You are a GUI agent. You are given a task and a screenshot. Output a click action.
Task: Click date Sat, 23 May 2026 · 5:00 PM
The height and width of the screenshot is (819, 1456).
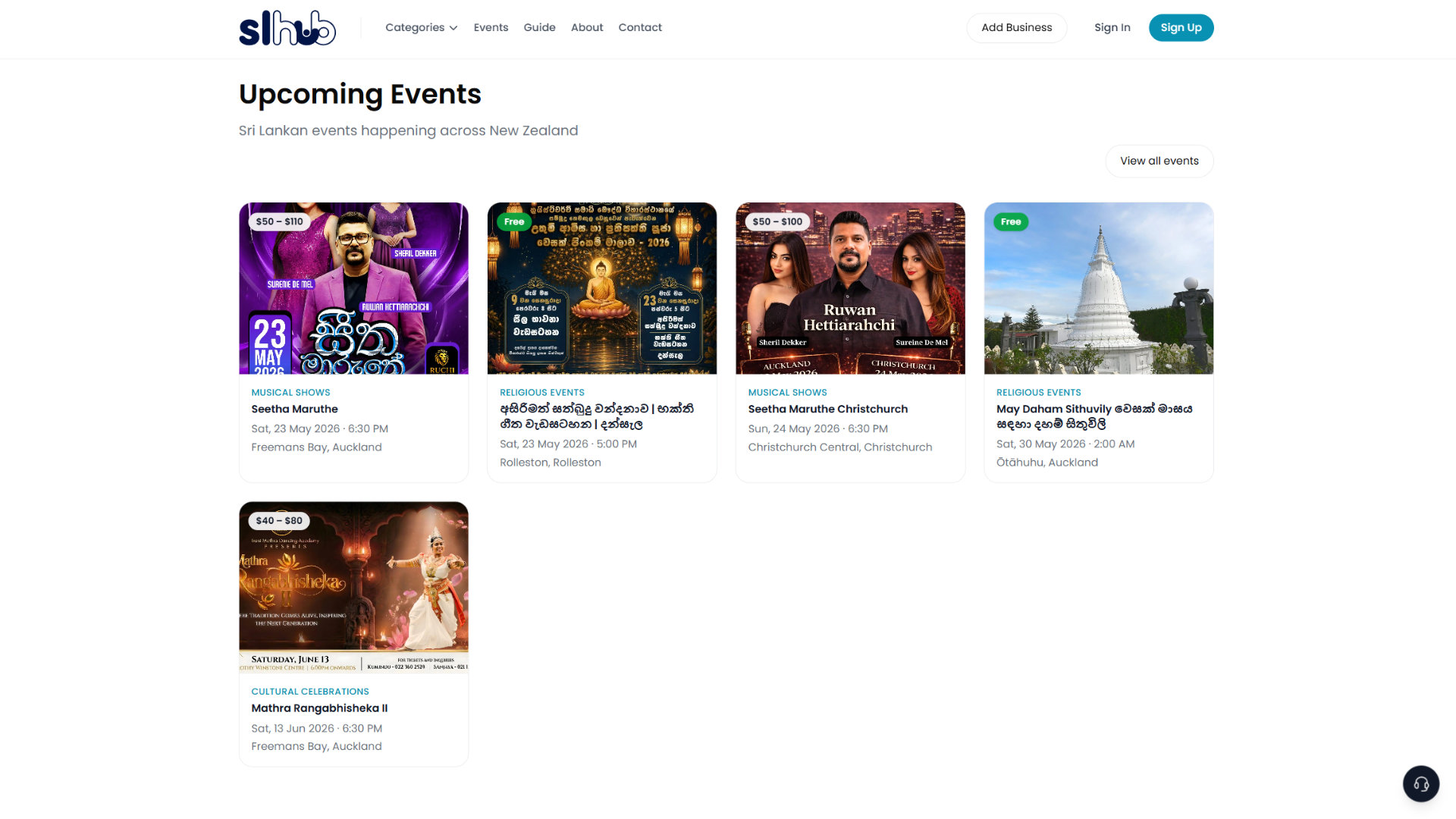(568, 444)
